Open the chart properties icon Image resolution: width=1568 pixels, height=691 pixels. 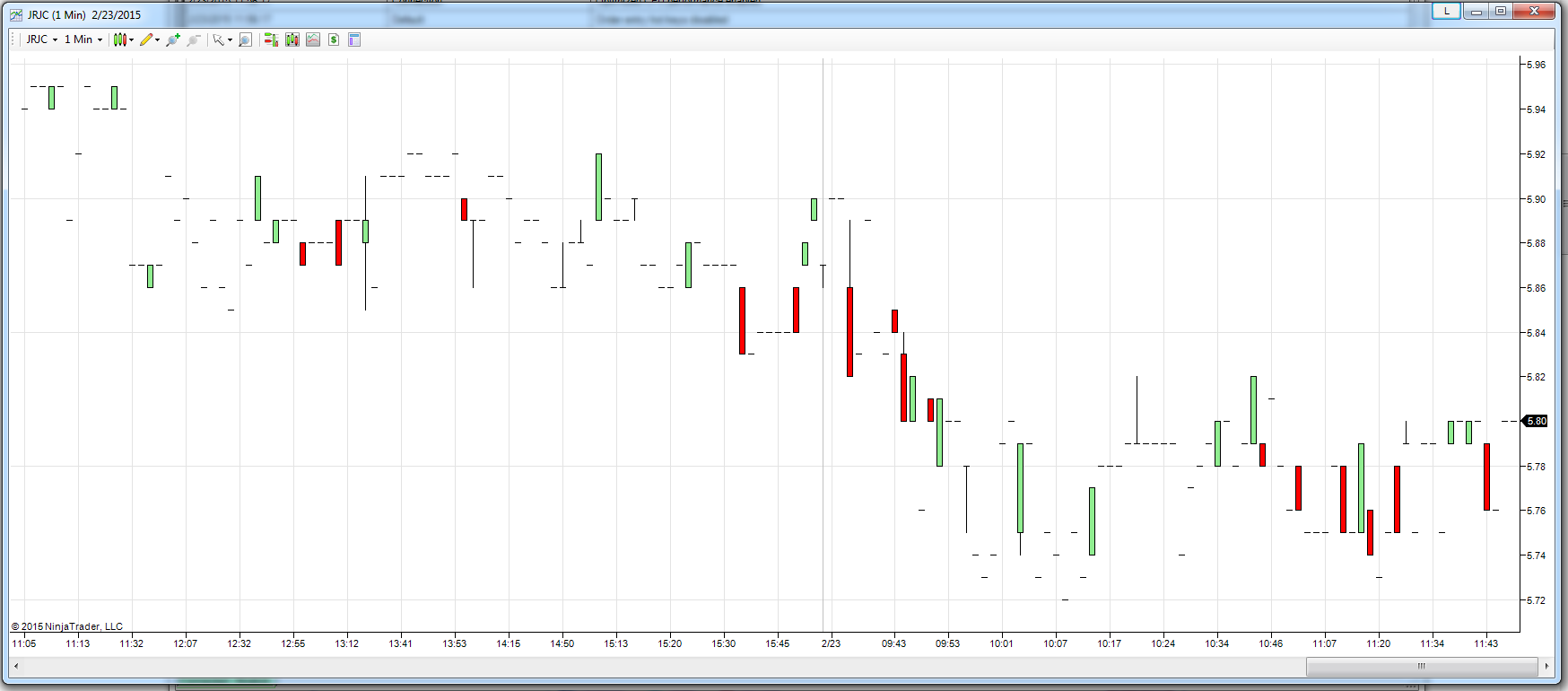pyautogui.click(x=354, y=39)
